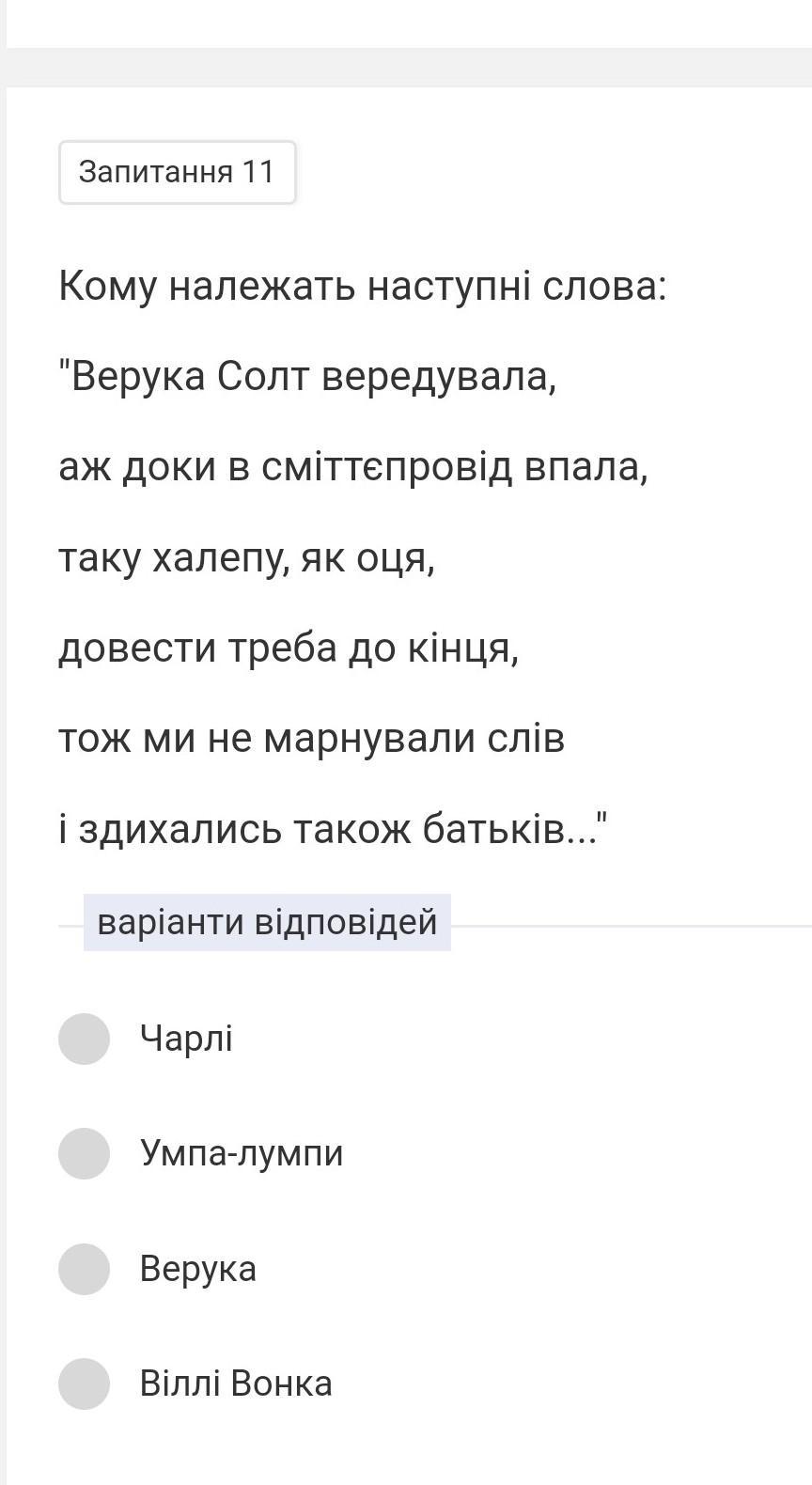The width and height of the screenshot is (812, 1485).
Task: Pick the Віллі Вонка radio button
Action: (x=85, y=1383)
